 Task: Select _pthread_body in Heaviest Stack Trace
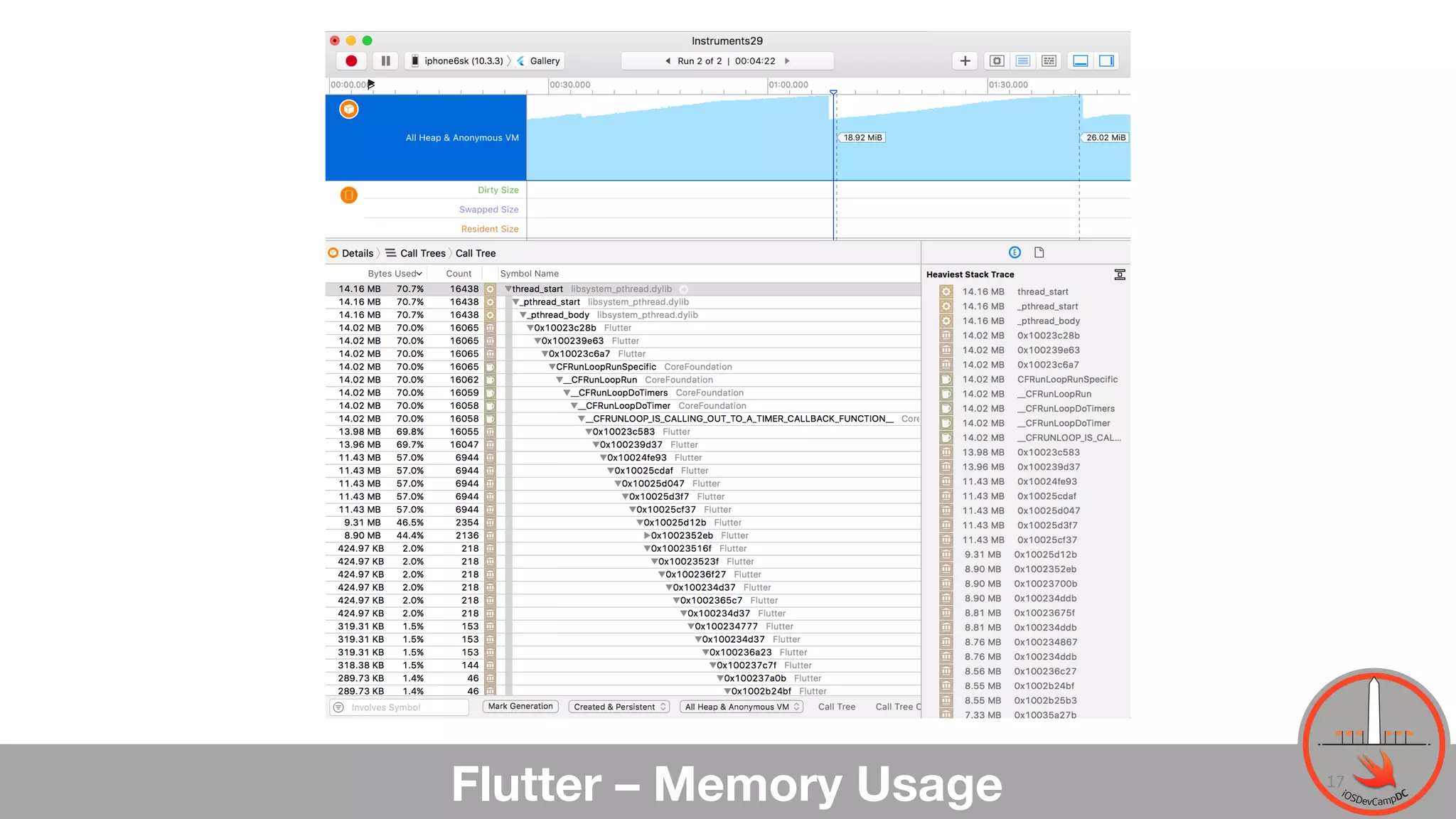(x=1049, y=321)
